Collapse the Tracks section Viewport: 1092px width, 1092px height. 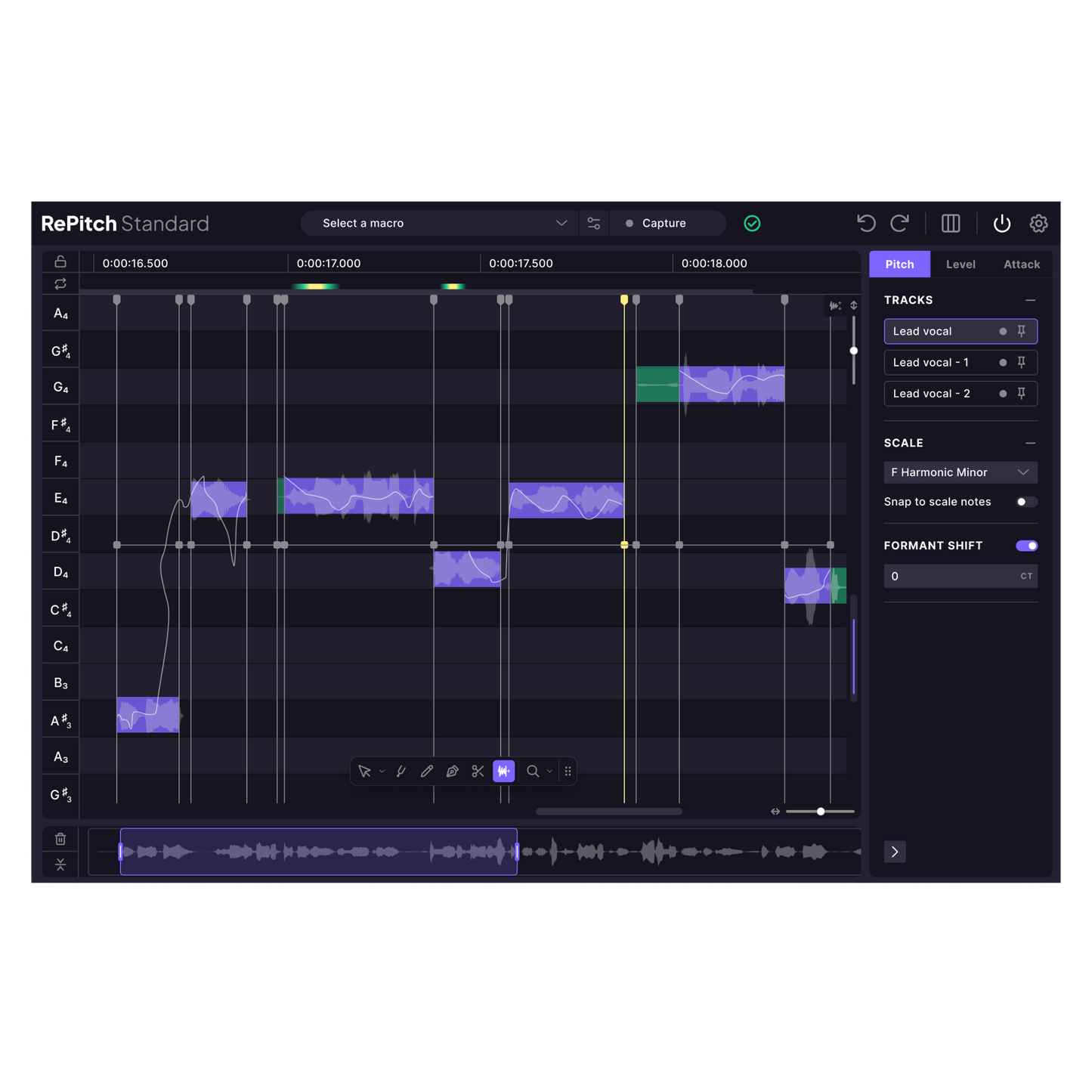point(1030,300)
